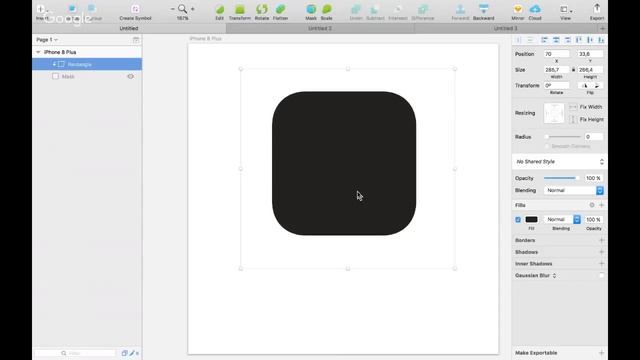The width and height of the screenshot is (640, 360).
Task: Align selected layer vertically centered
Action: click(590, 40)
